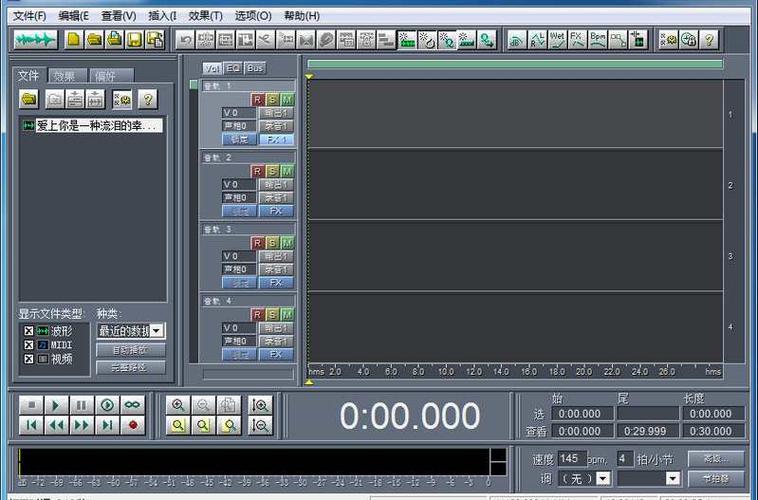This screenshot has height=500, width=758.
Task: Select the file 爱上你是一种流泪的幸...
Action: [92, 126]
